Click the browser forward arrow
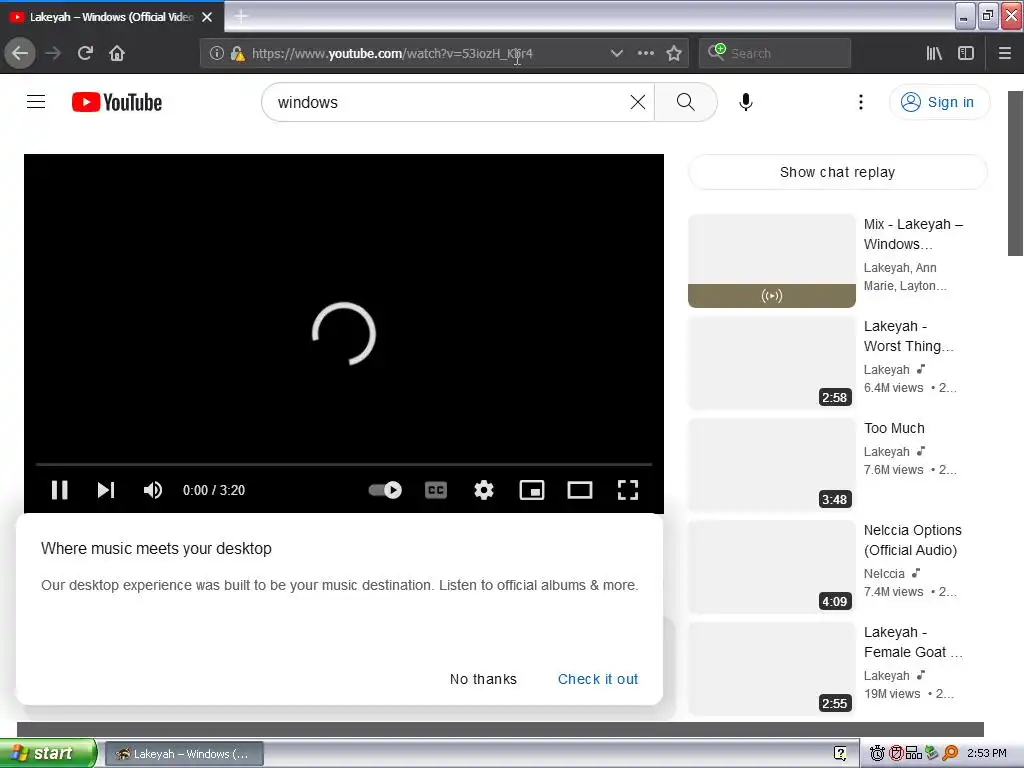 [53, 53]
